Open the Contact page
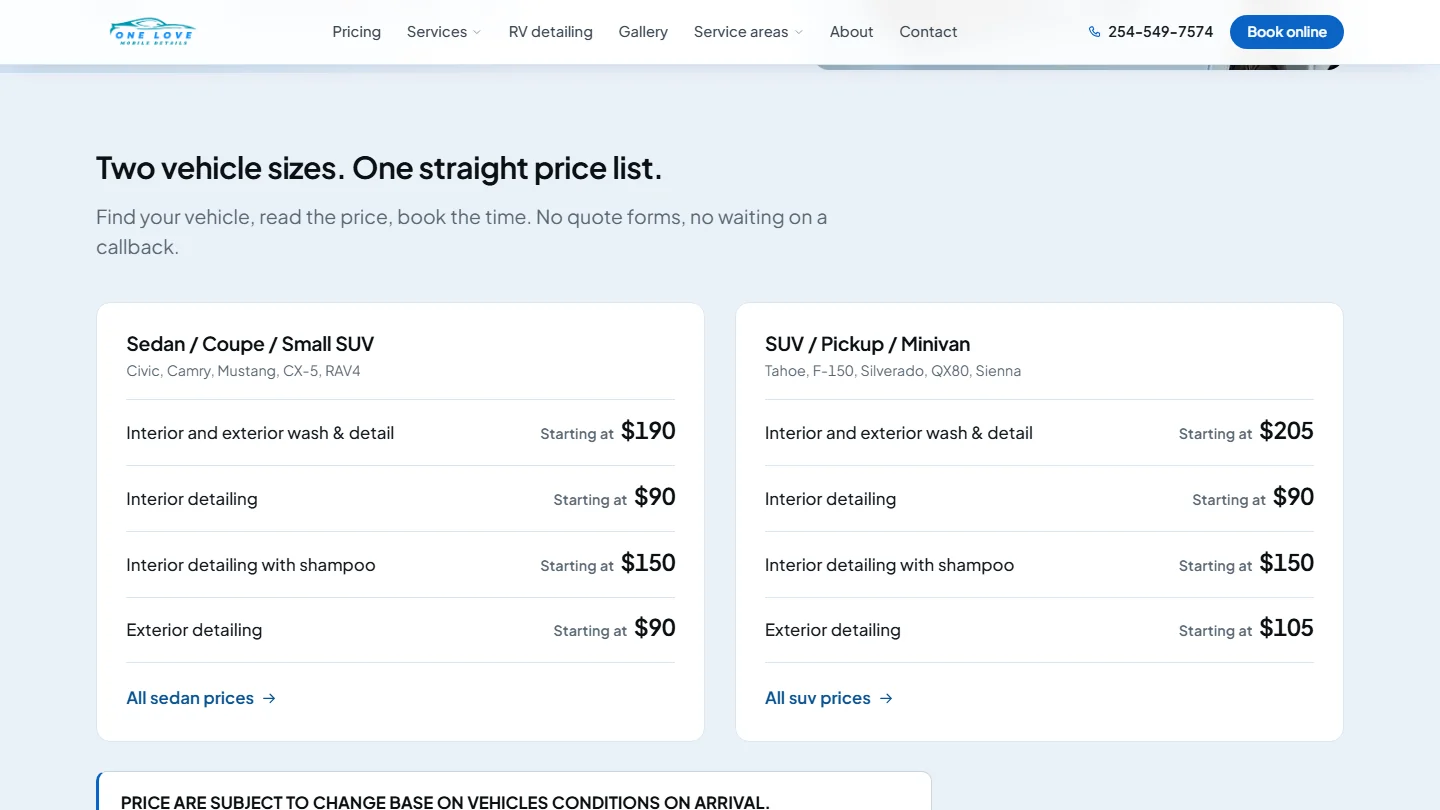 [x=928, y=32]
